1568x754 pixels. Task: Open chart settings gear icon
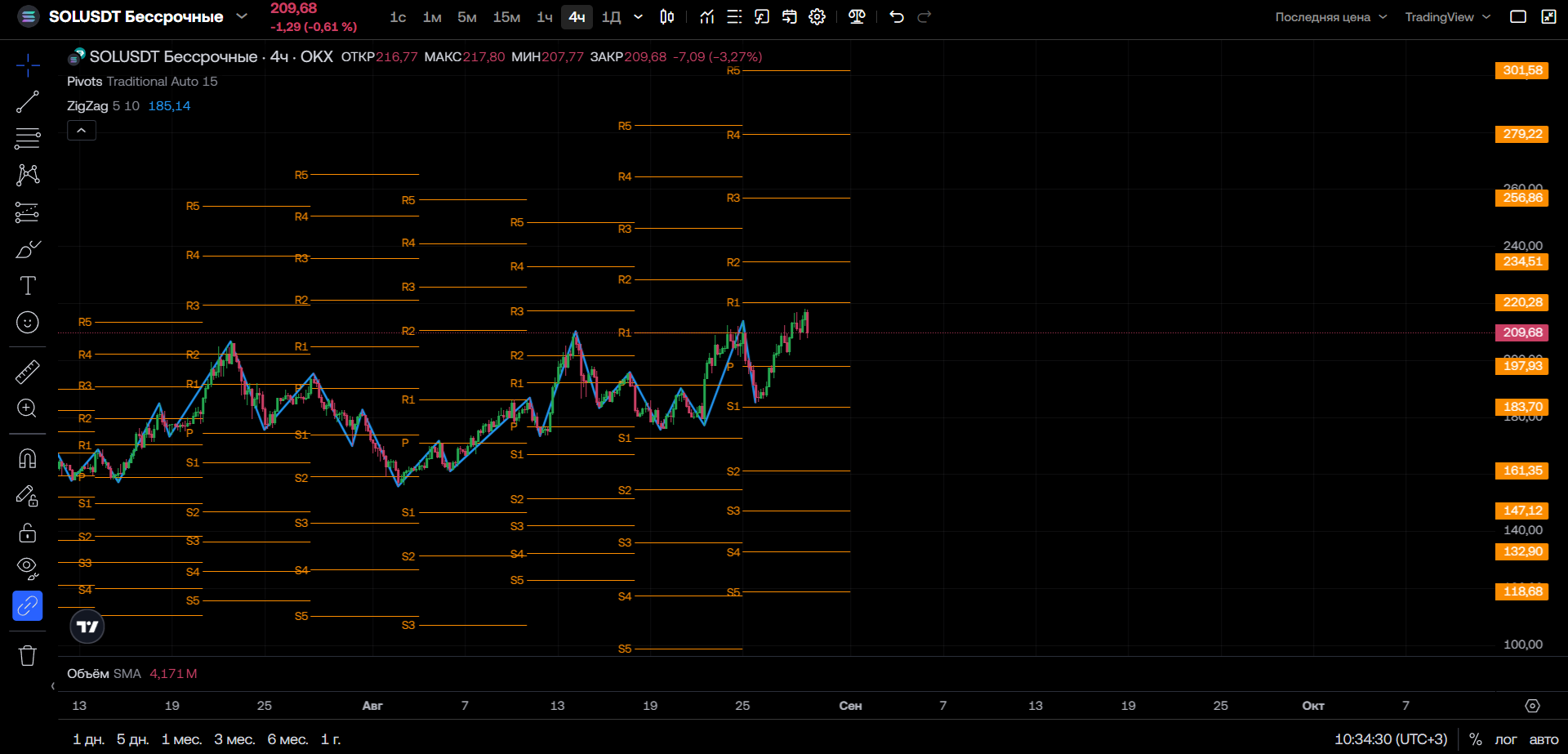point(817,16)
